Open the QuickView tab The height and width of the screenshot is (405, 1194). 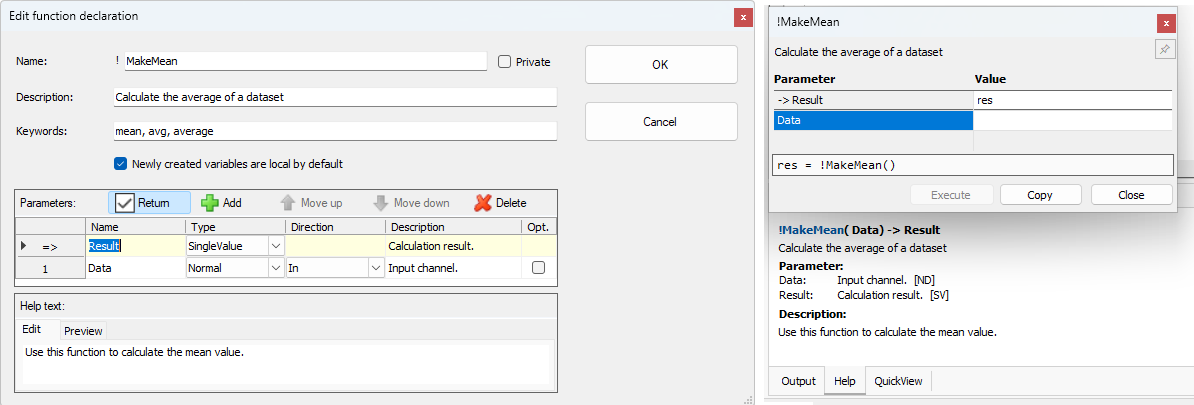(x=899, y=381)
